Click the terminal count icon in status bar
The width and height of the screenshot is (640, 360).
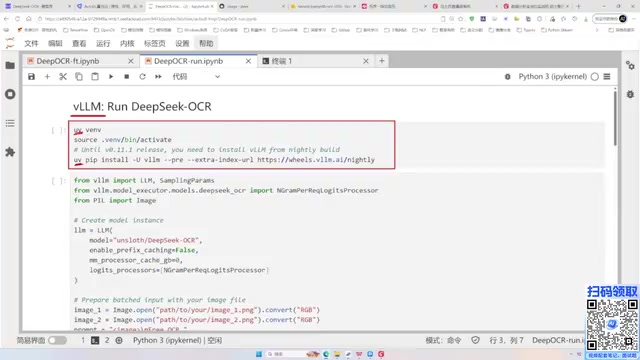pyautogui.click(x=95, y=340)
